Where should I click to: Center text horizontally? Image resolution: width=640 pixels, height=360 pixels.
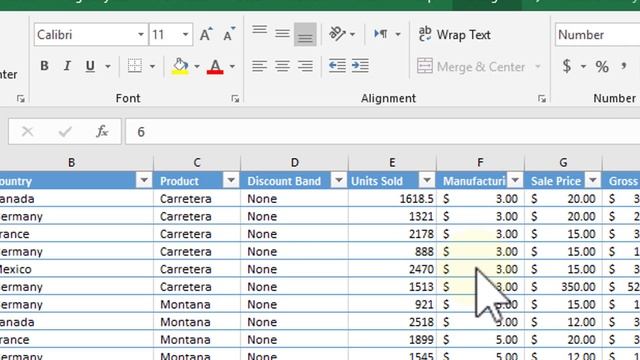[x=282, y=66]
